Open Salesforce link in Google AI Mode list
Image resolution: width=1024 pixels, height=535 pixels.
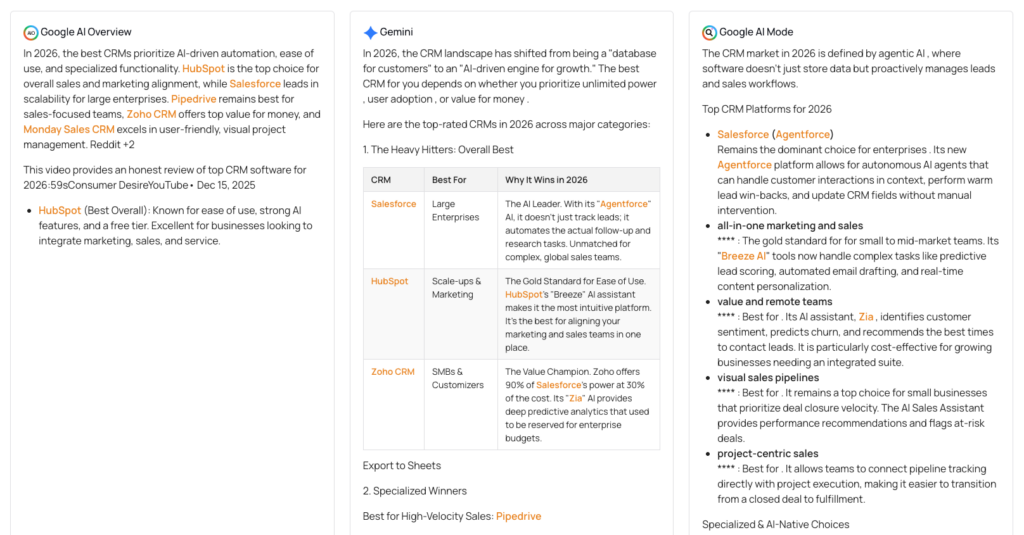coord(741,134)
